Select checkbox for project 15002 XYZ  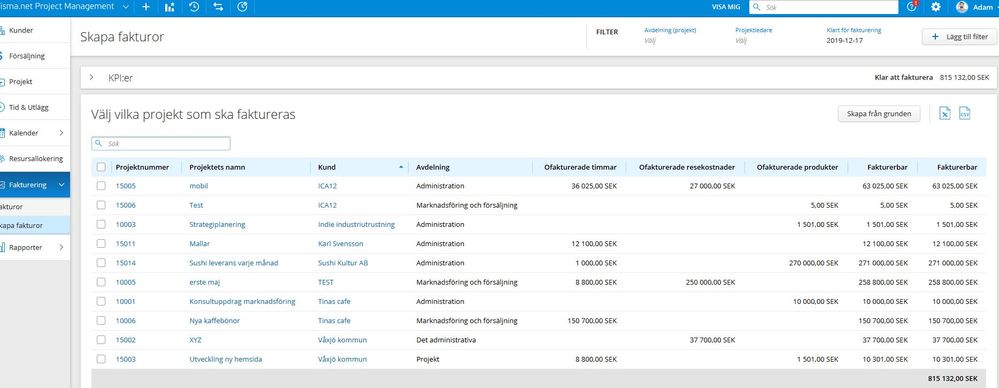point(101,340)
